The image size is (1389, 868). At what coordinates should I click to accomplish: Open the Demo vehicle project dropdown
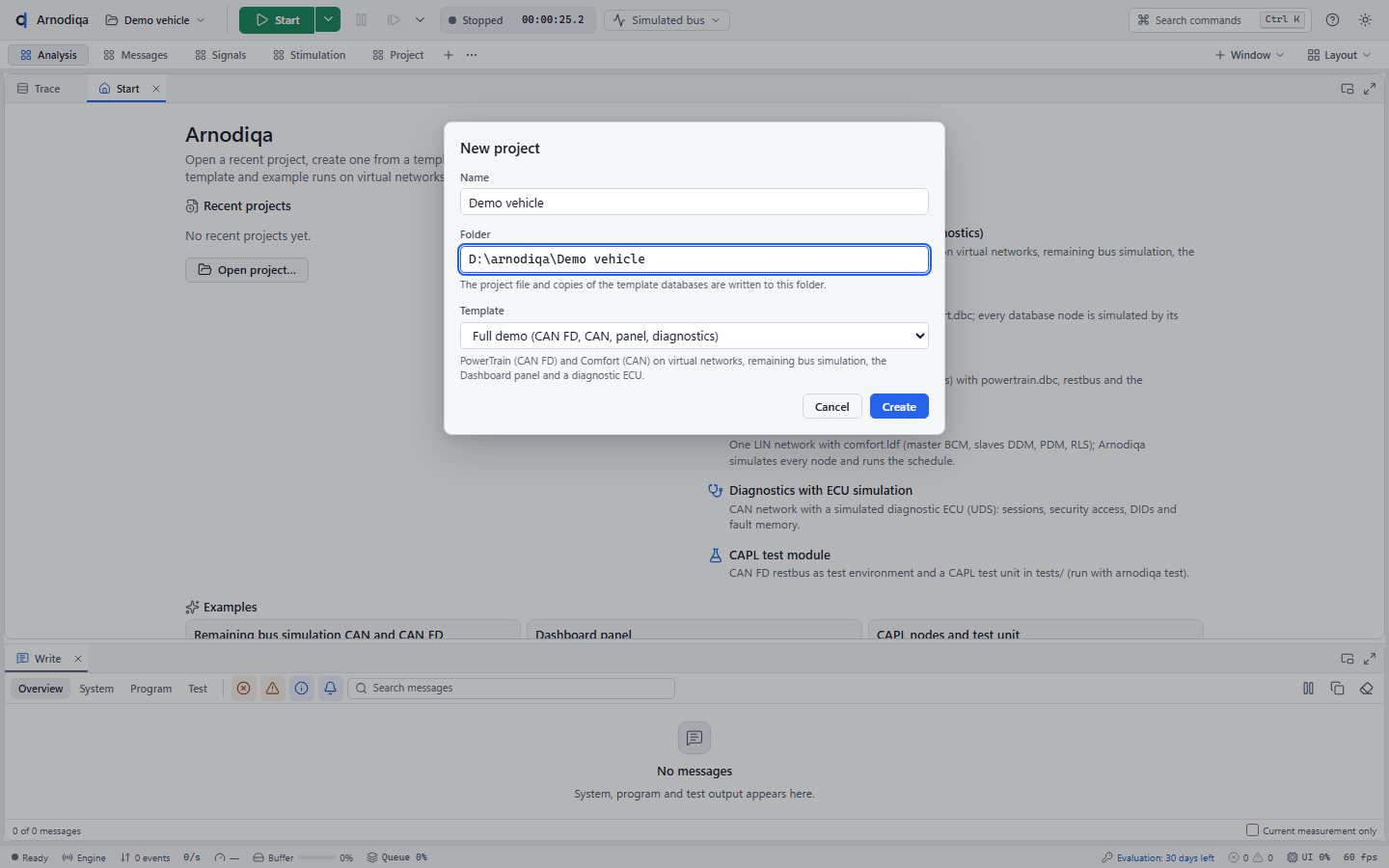155,19
